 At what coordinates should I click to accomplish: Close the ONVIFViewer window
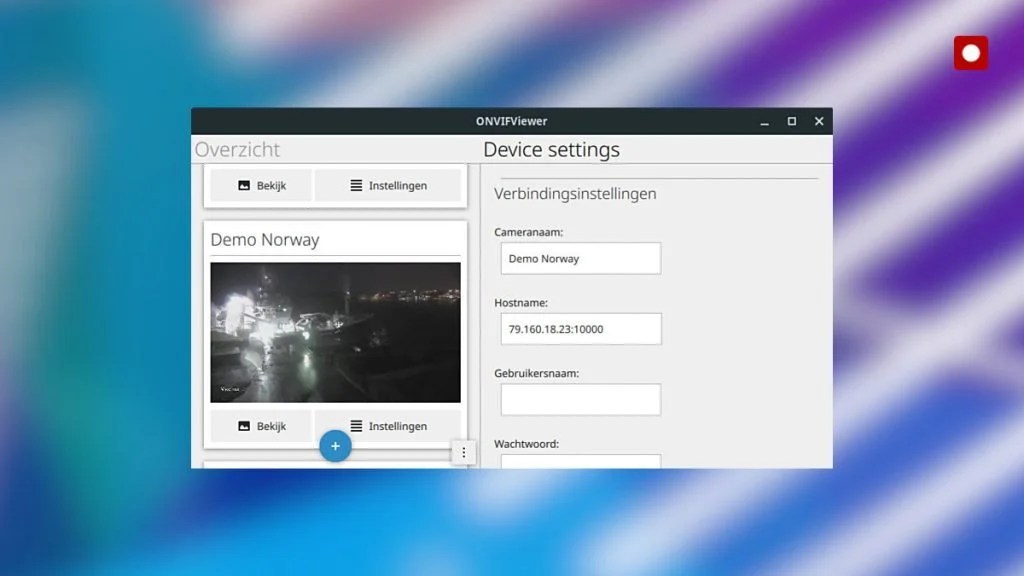pyautogui.click(x=819, y=121)
